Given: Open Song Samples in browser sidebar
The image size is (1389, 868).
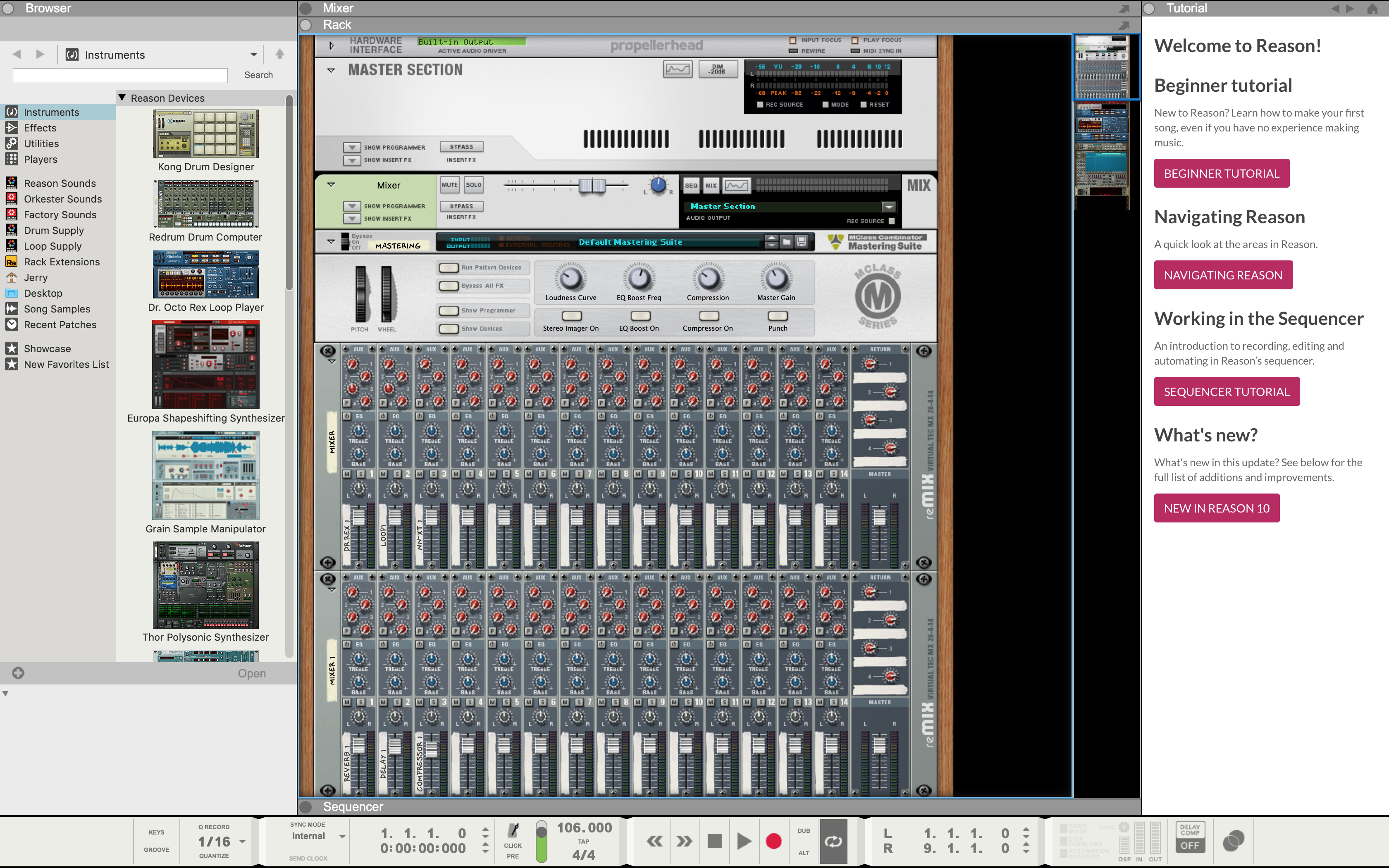Looking at the screenshot, I should [x=57, y=309].
